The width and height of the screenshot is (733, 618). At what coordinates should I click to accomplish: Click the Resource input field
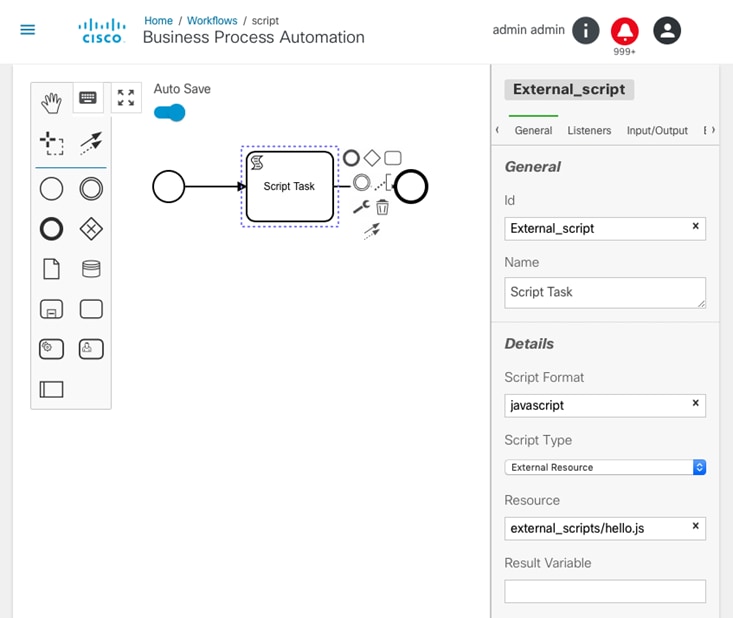click(605, 528)
